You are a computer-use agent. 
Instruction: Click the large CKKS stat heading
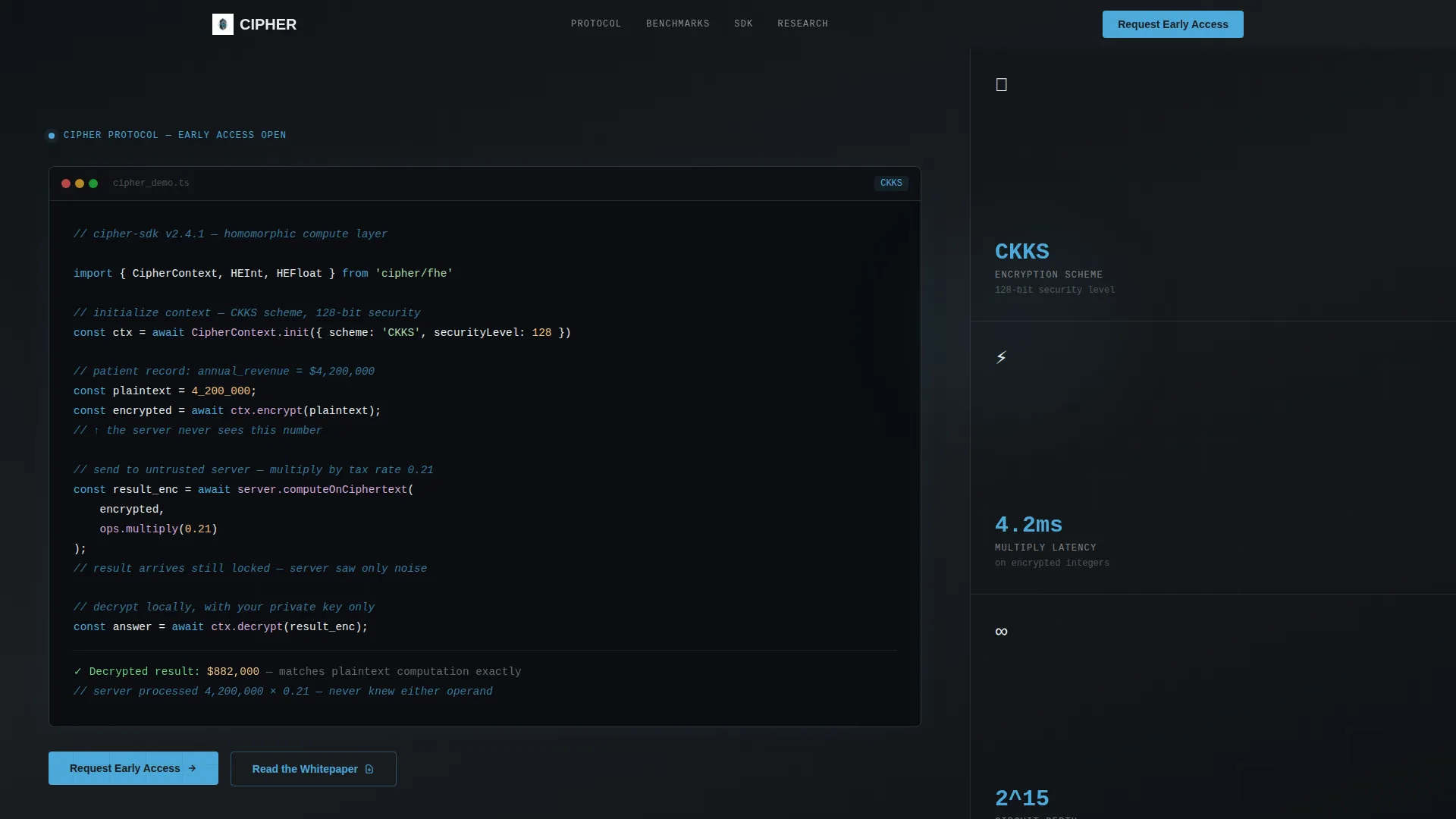tap(1022, 252)
